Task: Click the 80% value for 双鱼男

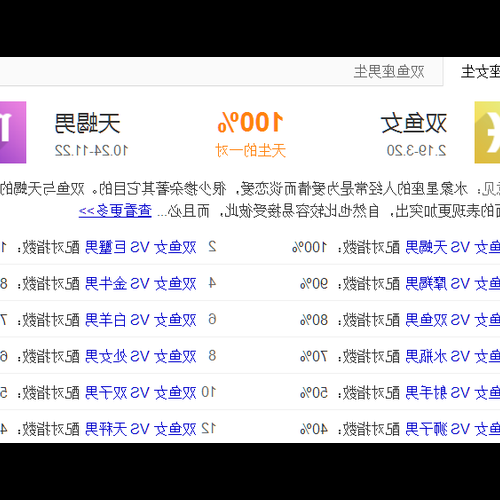Action: click(x=314, y=320)
